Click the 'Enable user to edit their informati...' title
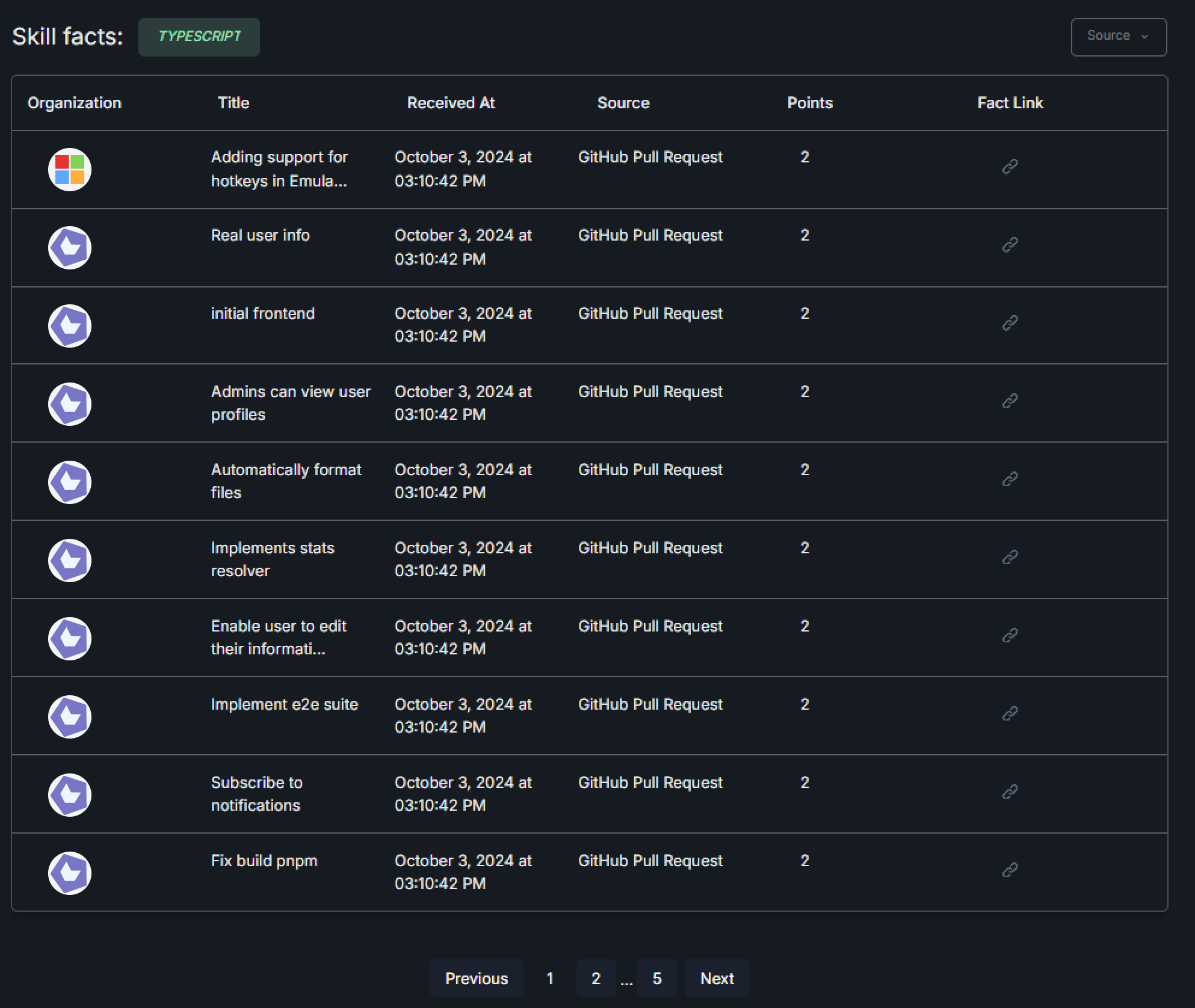 coord(279,638)
